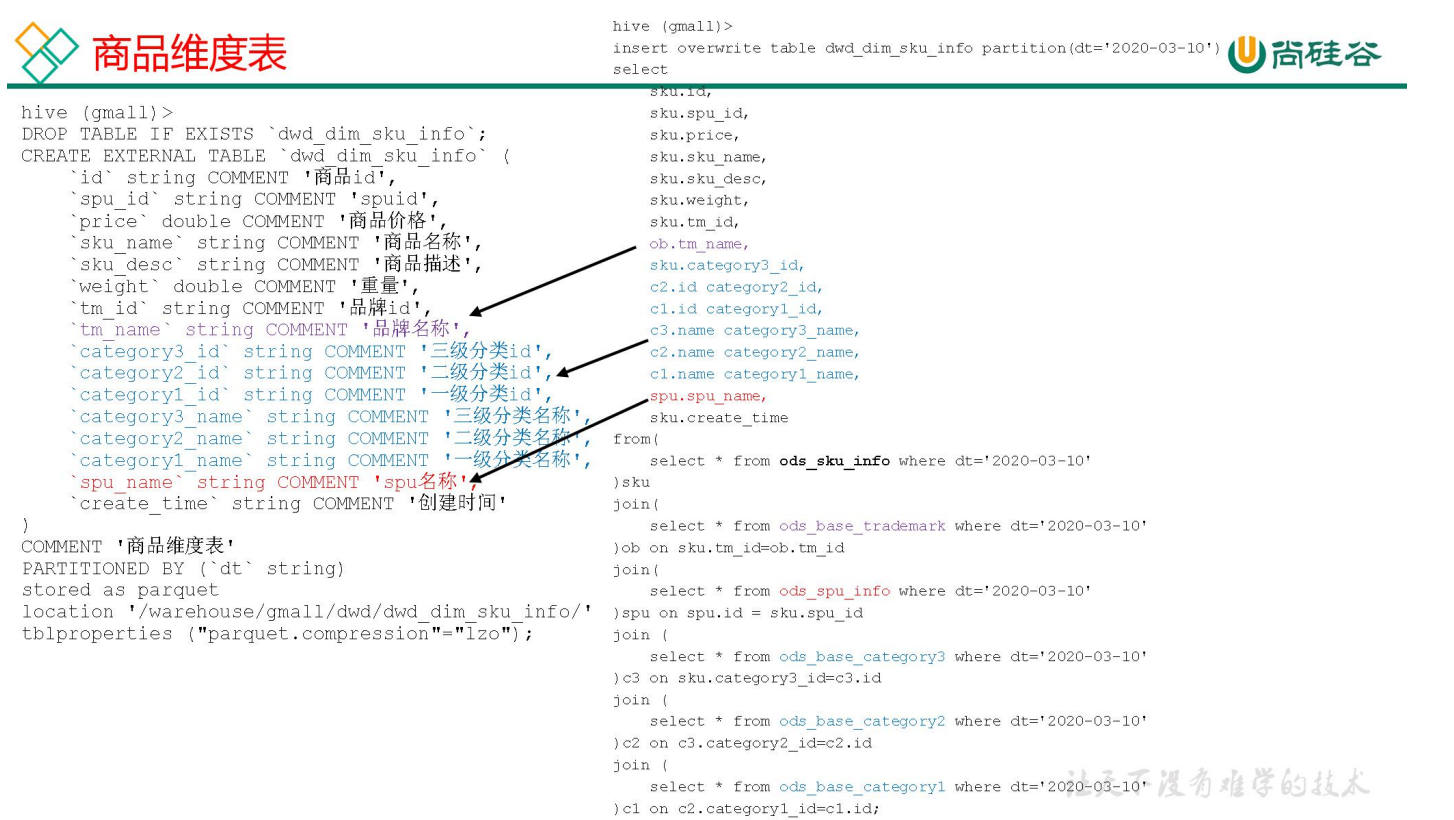Viewport: 1454px width, 820px height.
Task: Click the bold ods_sku_info table name
Action: (835, 461)
